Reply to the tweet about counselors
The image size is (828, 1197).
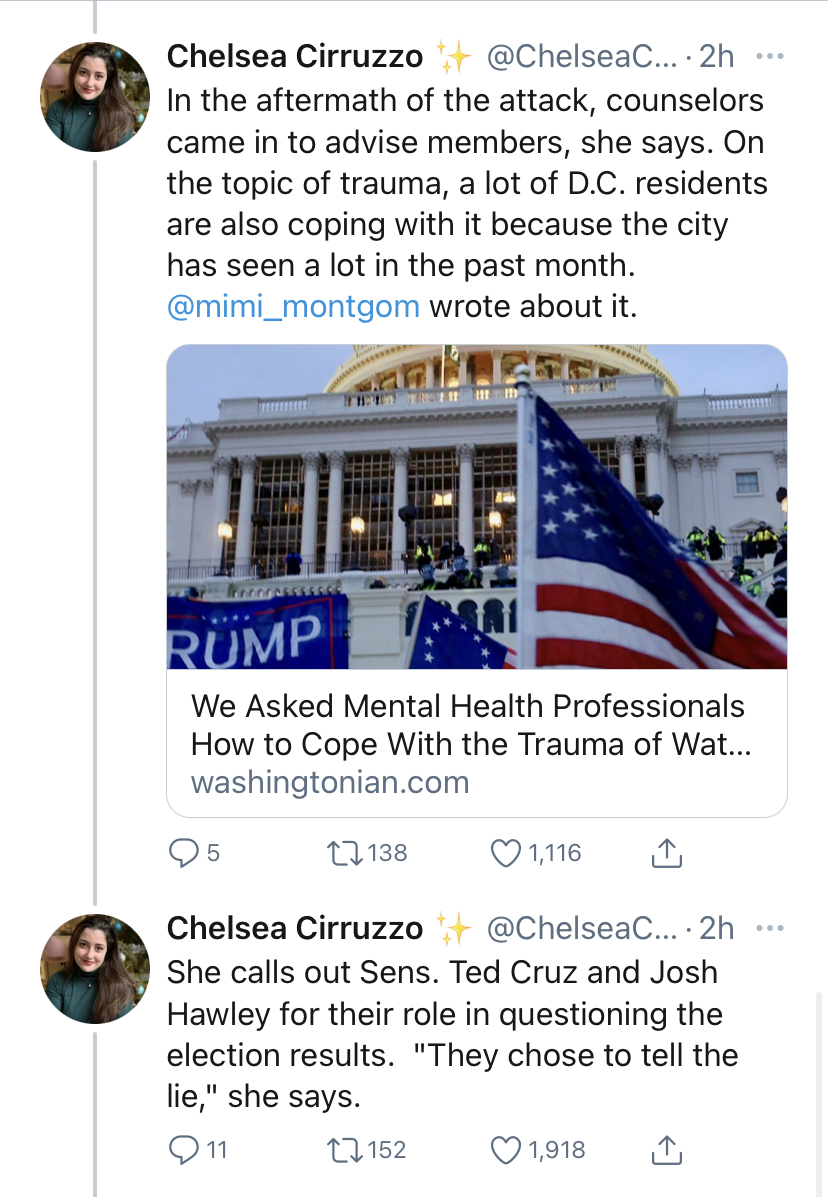click(183, 853)
